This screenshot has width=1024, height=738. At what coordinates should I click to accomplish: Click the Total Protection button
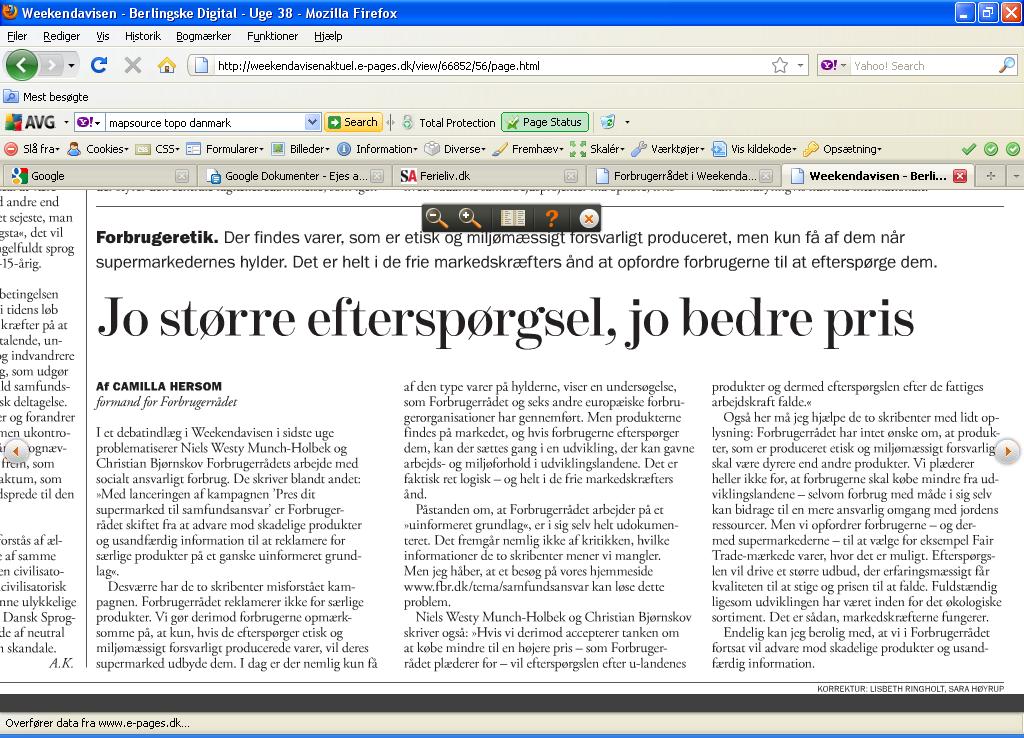(x=449, y=122)
